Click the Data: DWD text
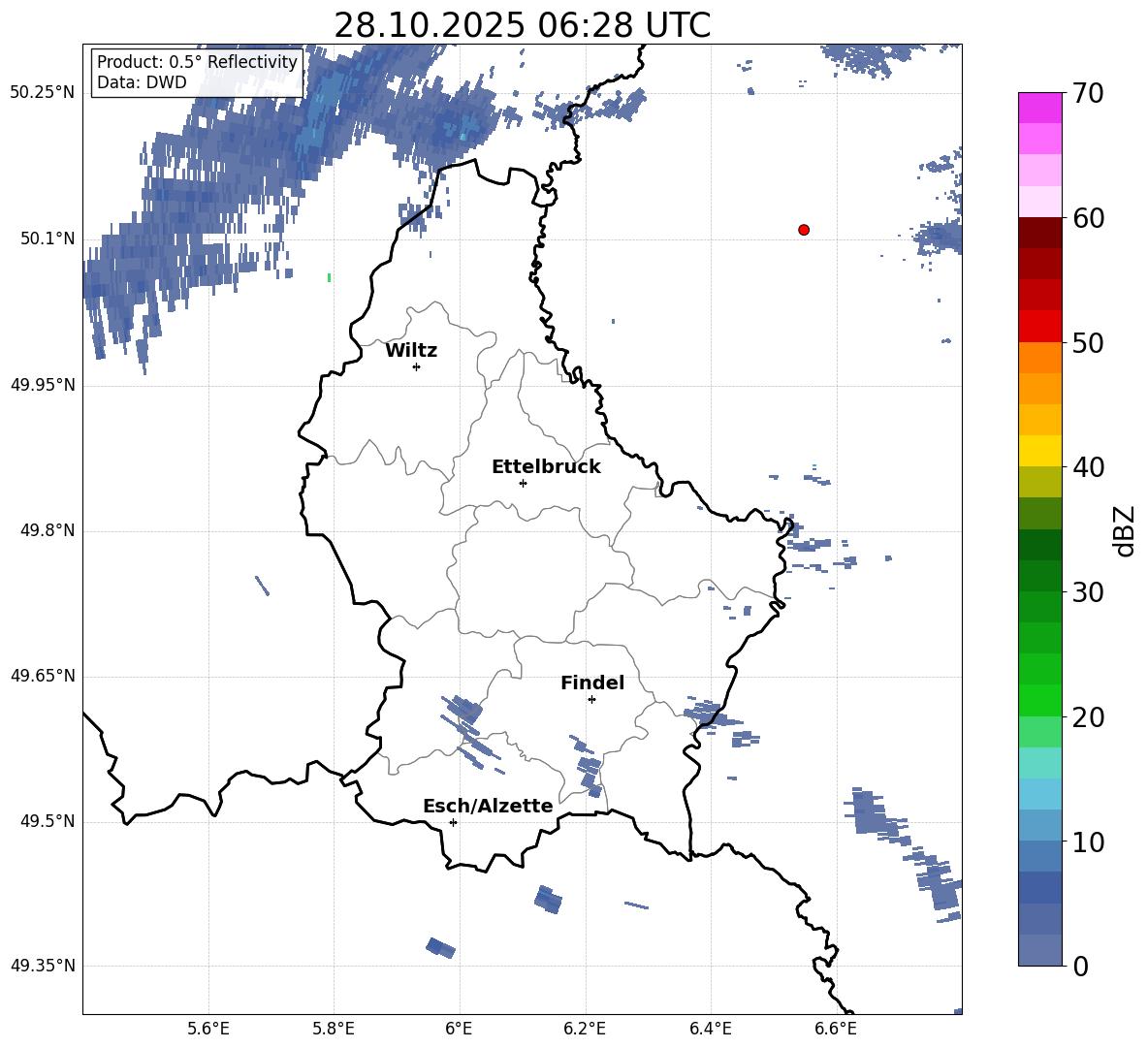1148x1048 pixels. (x=142, y=82)
